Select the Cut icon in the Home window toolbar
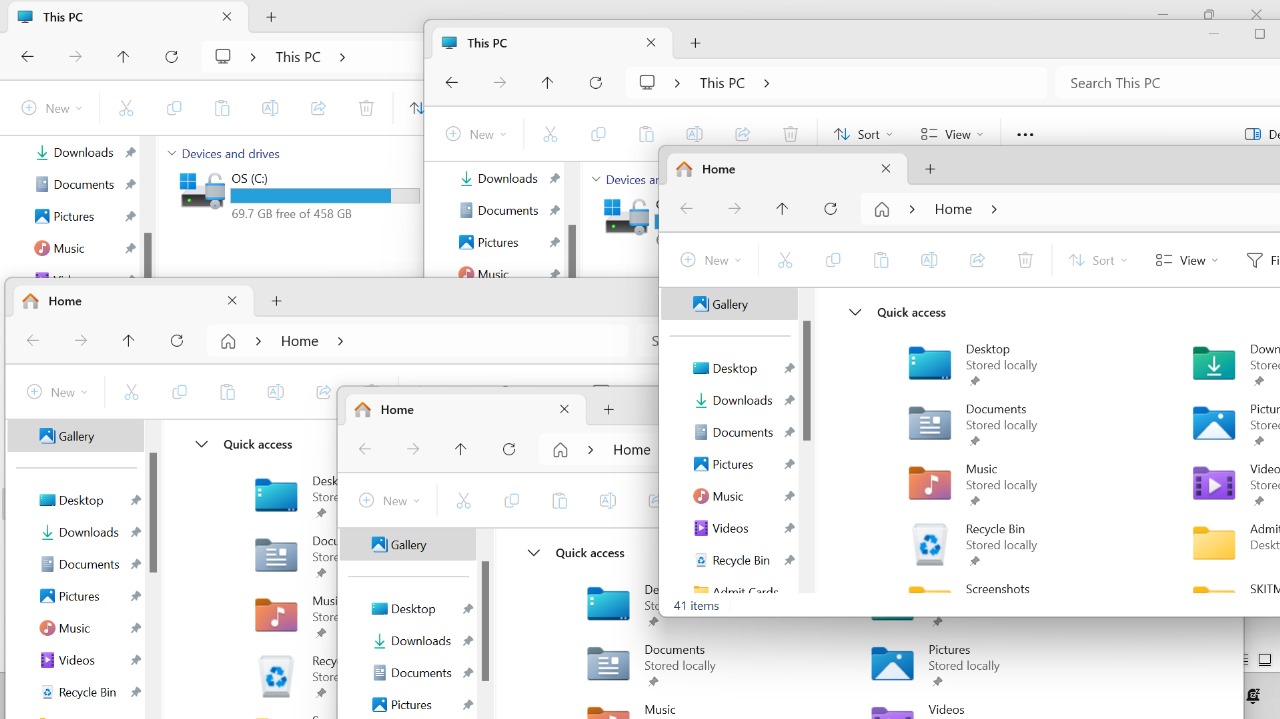This screenshot has height=719, width=1280. [786, 260]
